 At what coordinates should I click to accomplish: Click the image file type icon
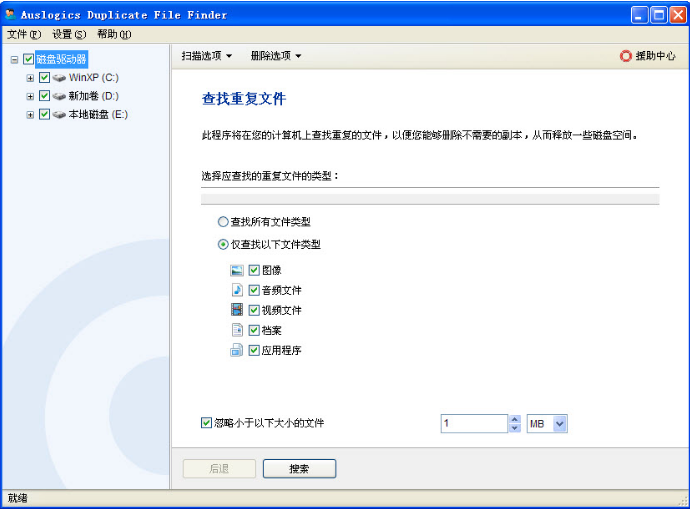tap(237, 270)
